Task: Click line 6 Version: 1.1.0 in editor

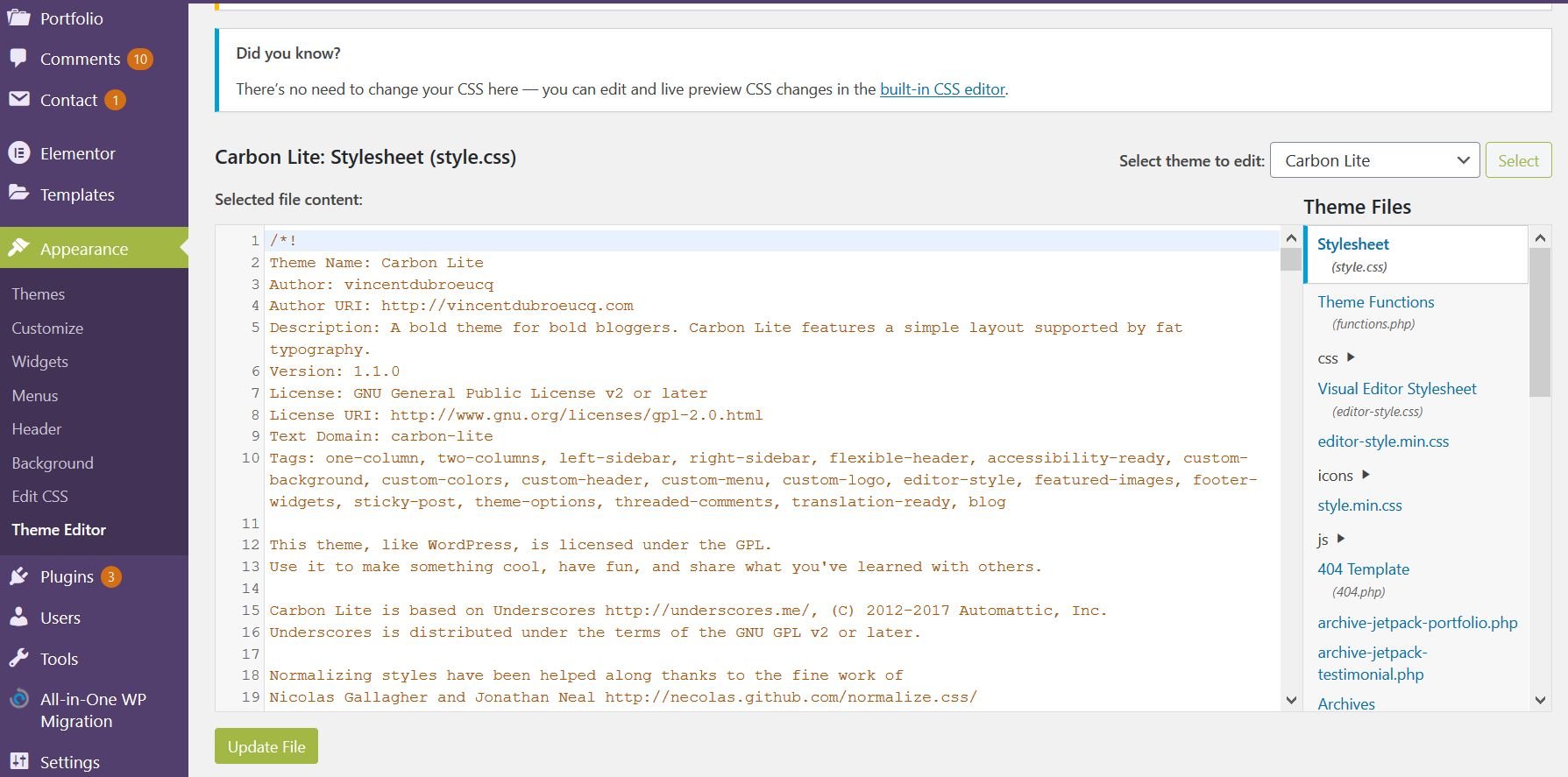Action: [x=334, y=371]
